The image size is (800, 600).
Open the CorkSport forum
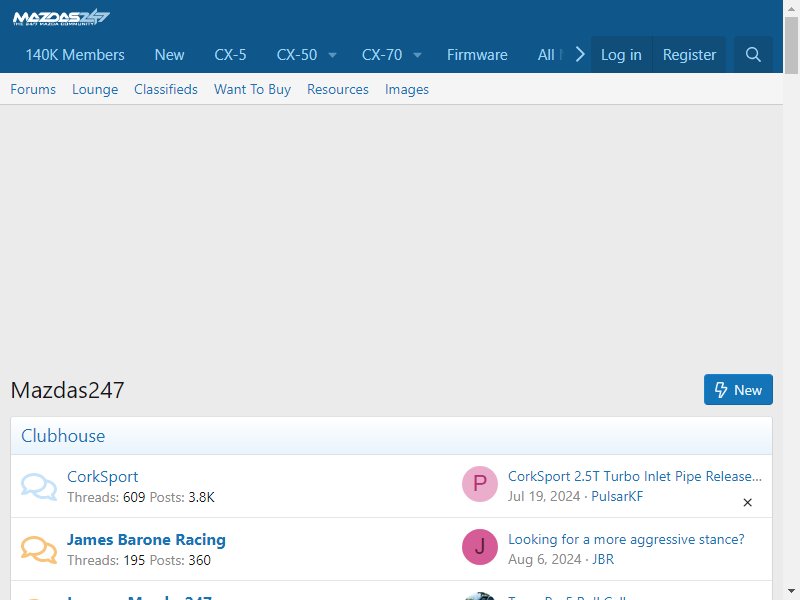tap(103, 477)
